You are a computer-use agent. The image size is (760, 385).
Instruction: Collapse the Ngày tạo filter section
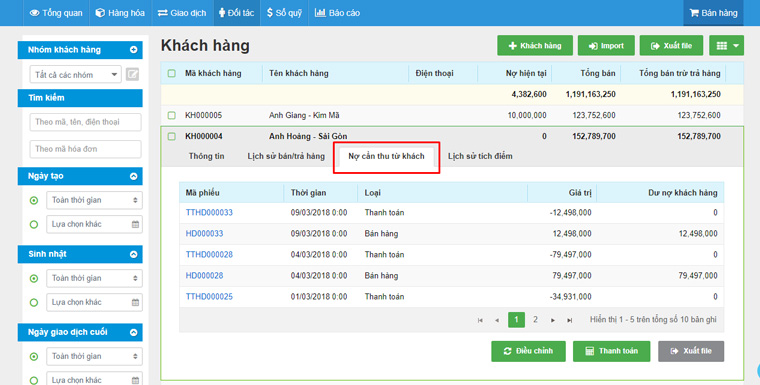coord(133,176)
